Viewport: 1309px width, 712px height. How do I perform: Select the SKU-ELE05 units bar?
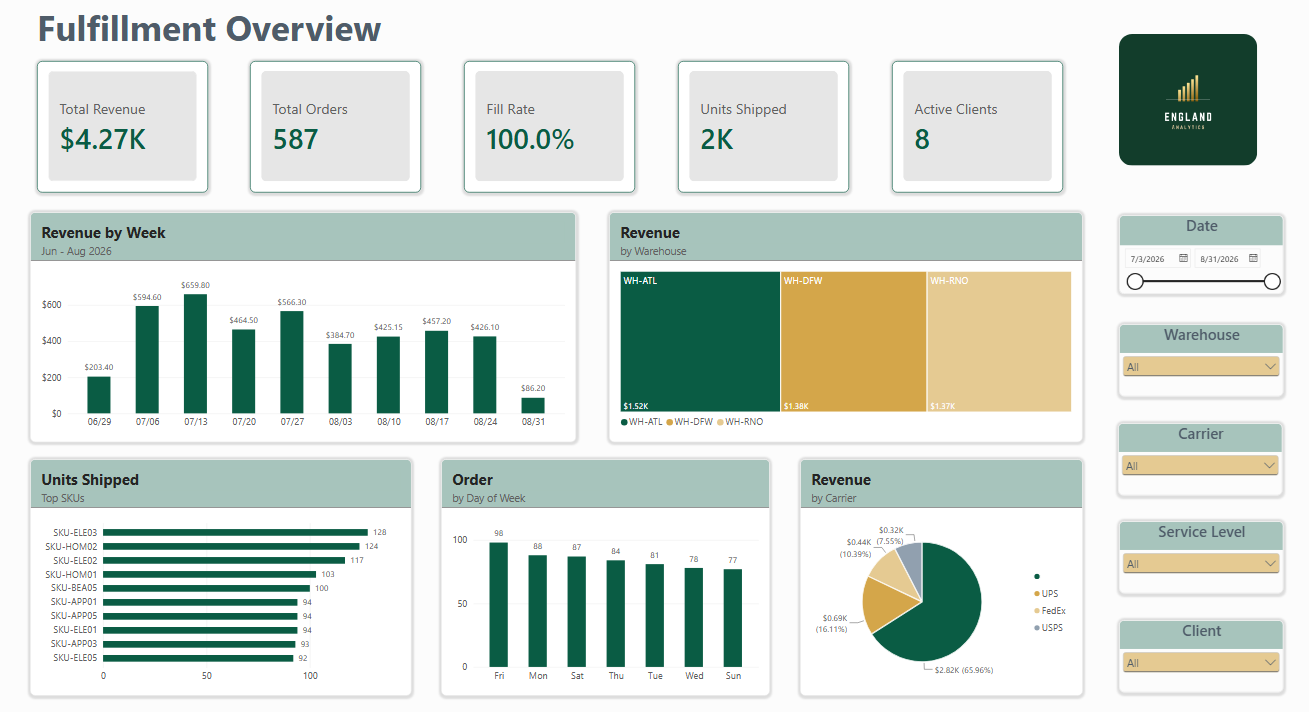(x=198, y=658)
